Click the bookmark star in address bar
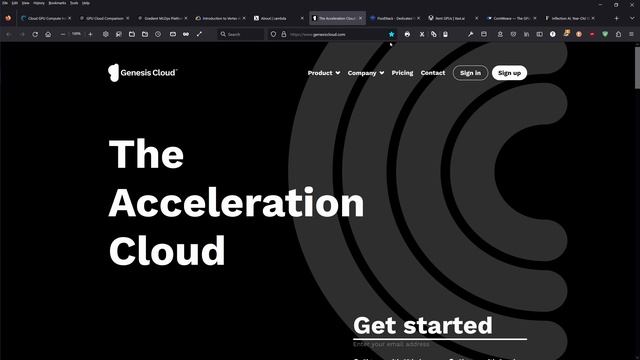This screenshot has height=360, width=640. [x=391, y=34]
